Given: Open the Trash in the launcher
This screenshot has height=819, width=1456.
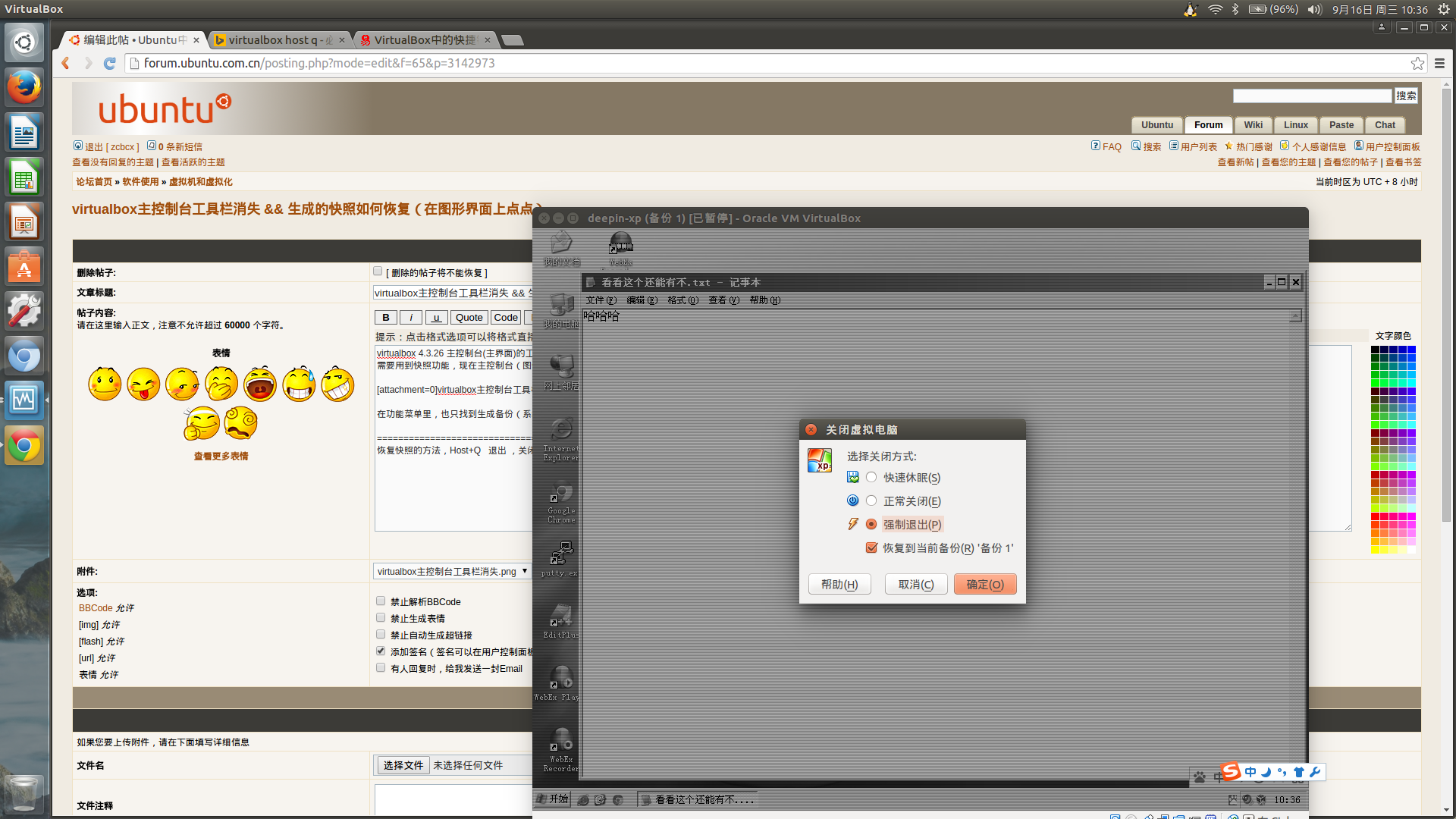Looking at the screenshot, I should point(24,793).
